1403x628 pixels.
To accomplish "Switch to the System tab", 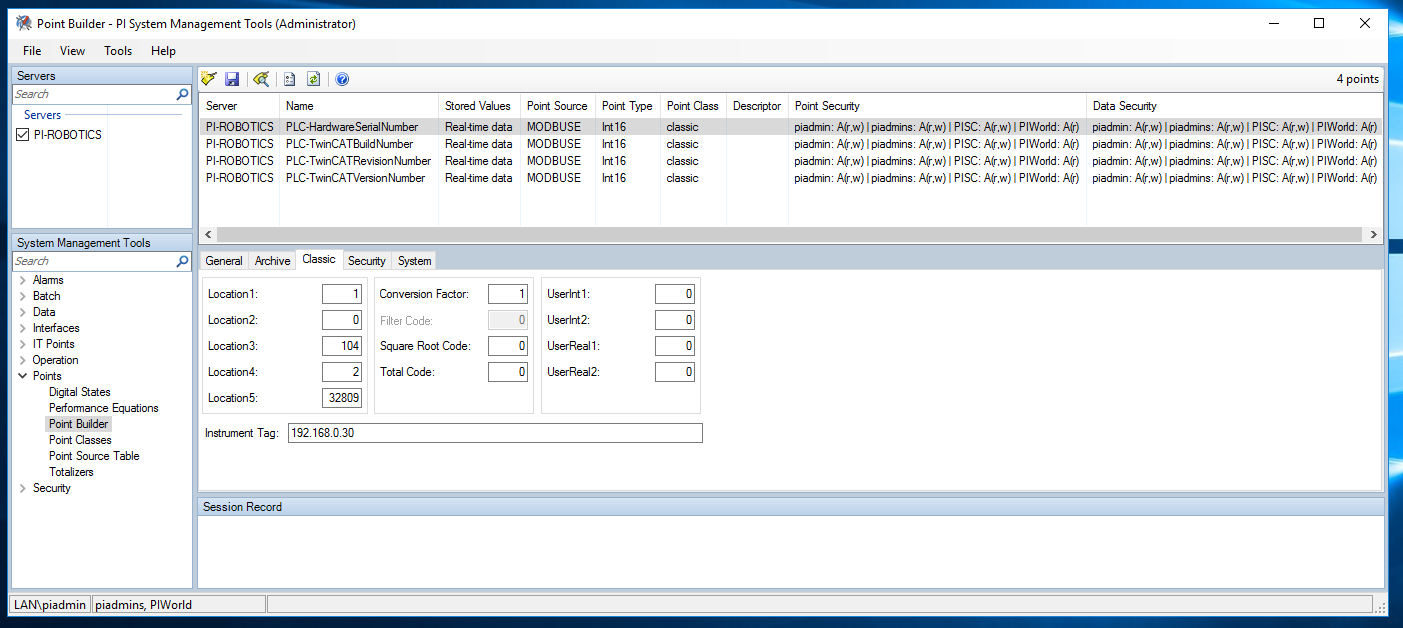I will 414,261.
